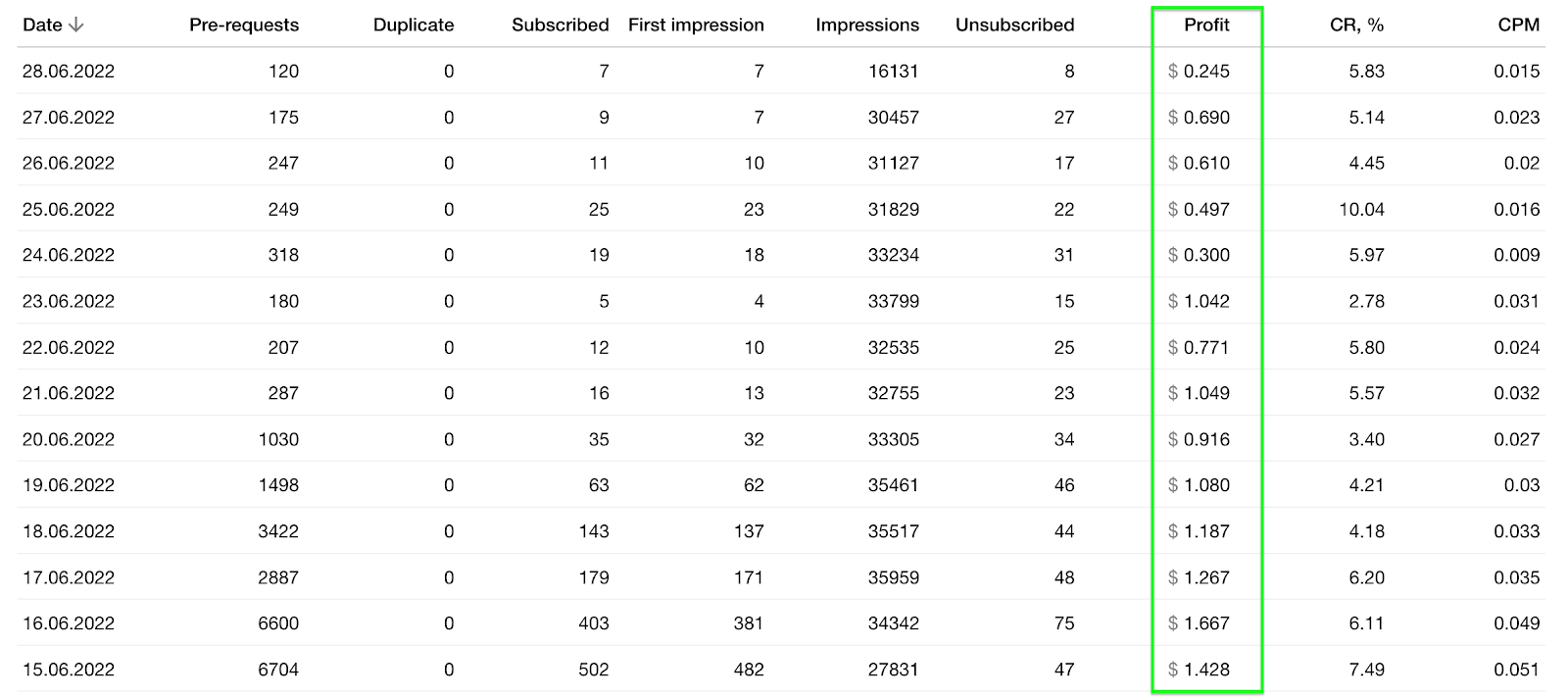This screenshot has width=1568, height=697.
Task: Select the 35959 impressions cell
Action: [893, 577]
